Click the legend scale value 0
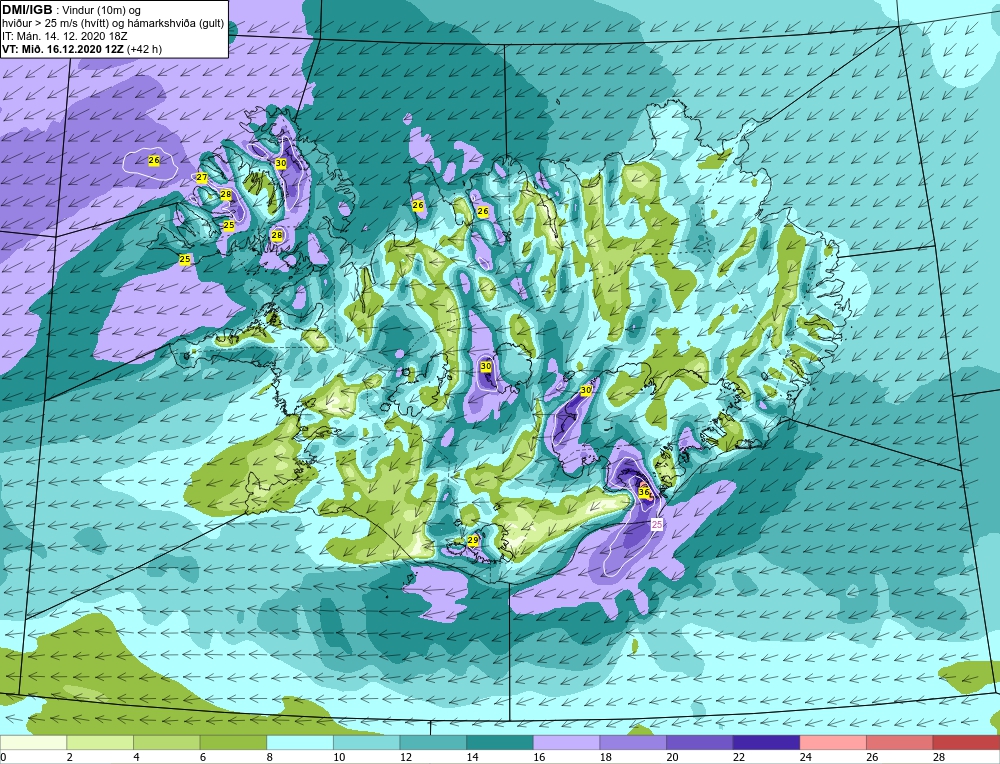The width and height of the screenshot is (1000, 764). [x=3, y=757]
